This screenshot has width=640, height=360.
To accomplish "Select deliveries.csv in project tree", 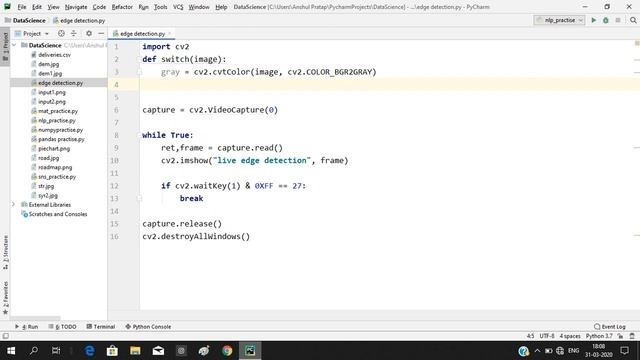I will 54,55.
